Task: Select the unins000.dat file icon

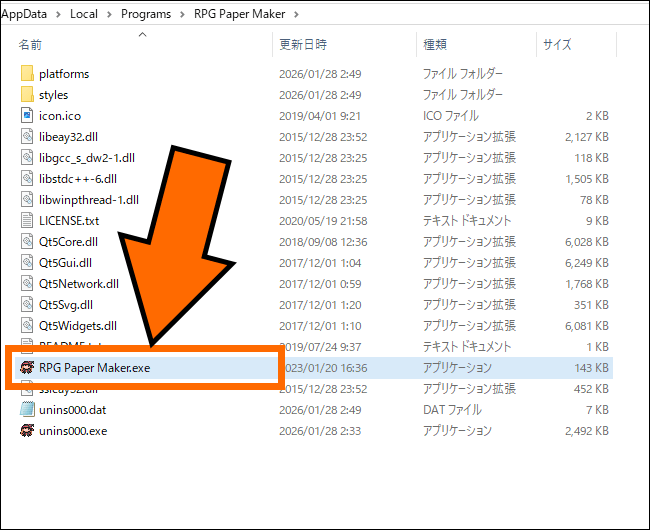Action: 27,410
